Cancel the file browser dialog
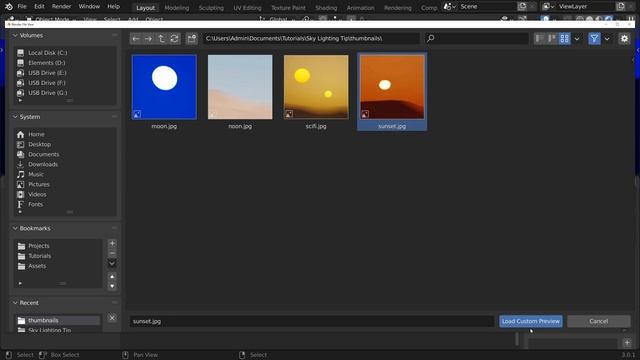Screen dimensions: 640x360 coord(599,321)
